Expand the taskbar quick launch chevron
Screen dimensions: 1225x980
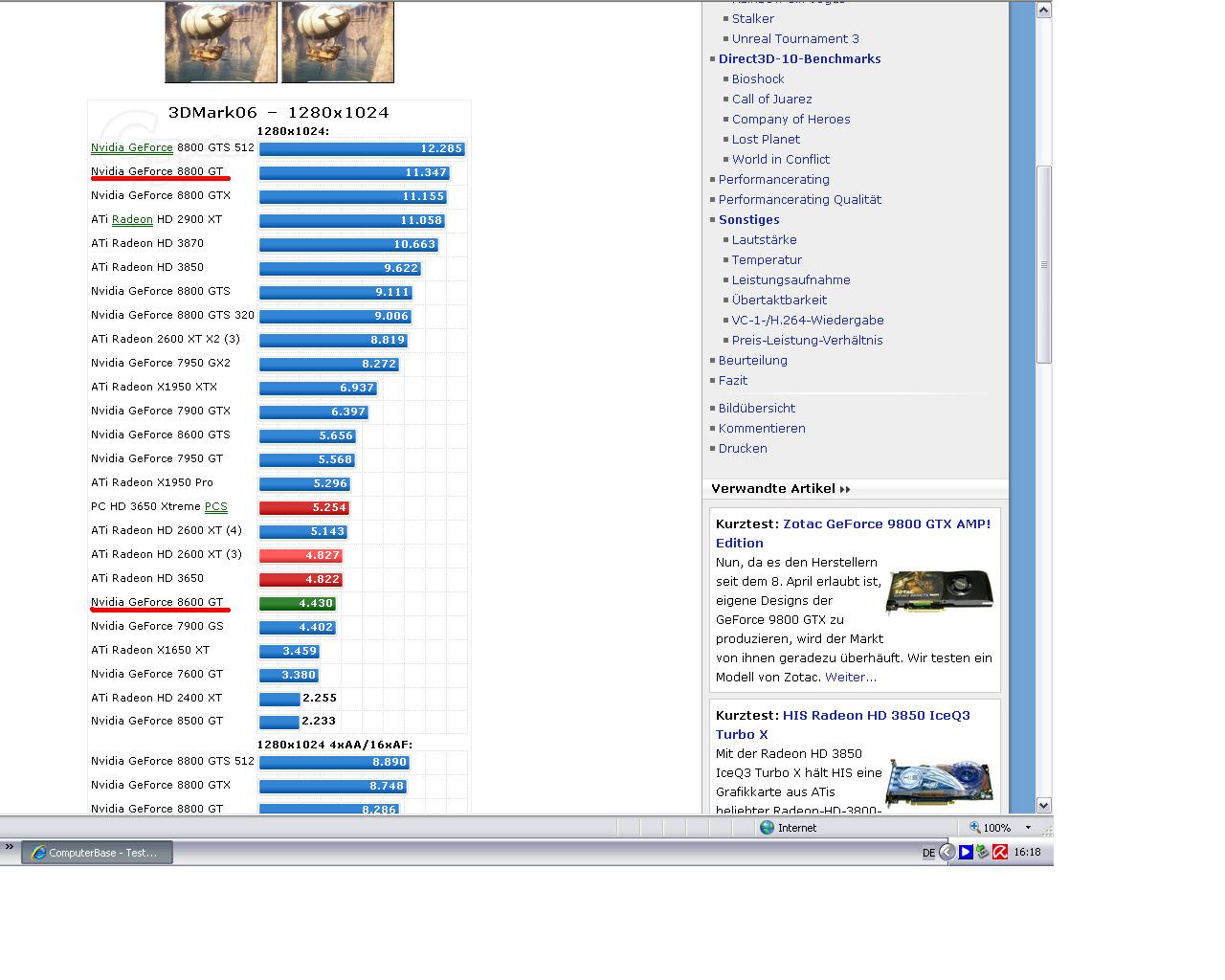coord(10,847)
